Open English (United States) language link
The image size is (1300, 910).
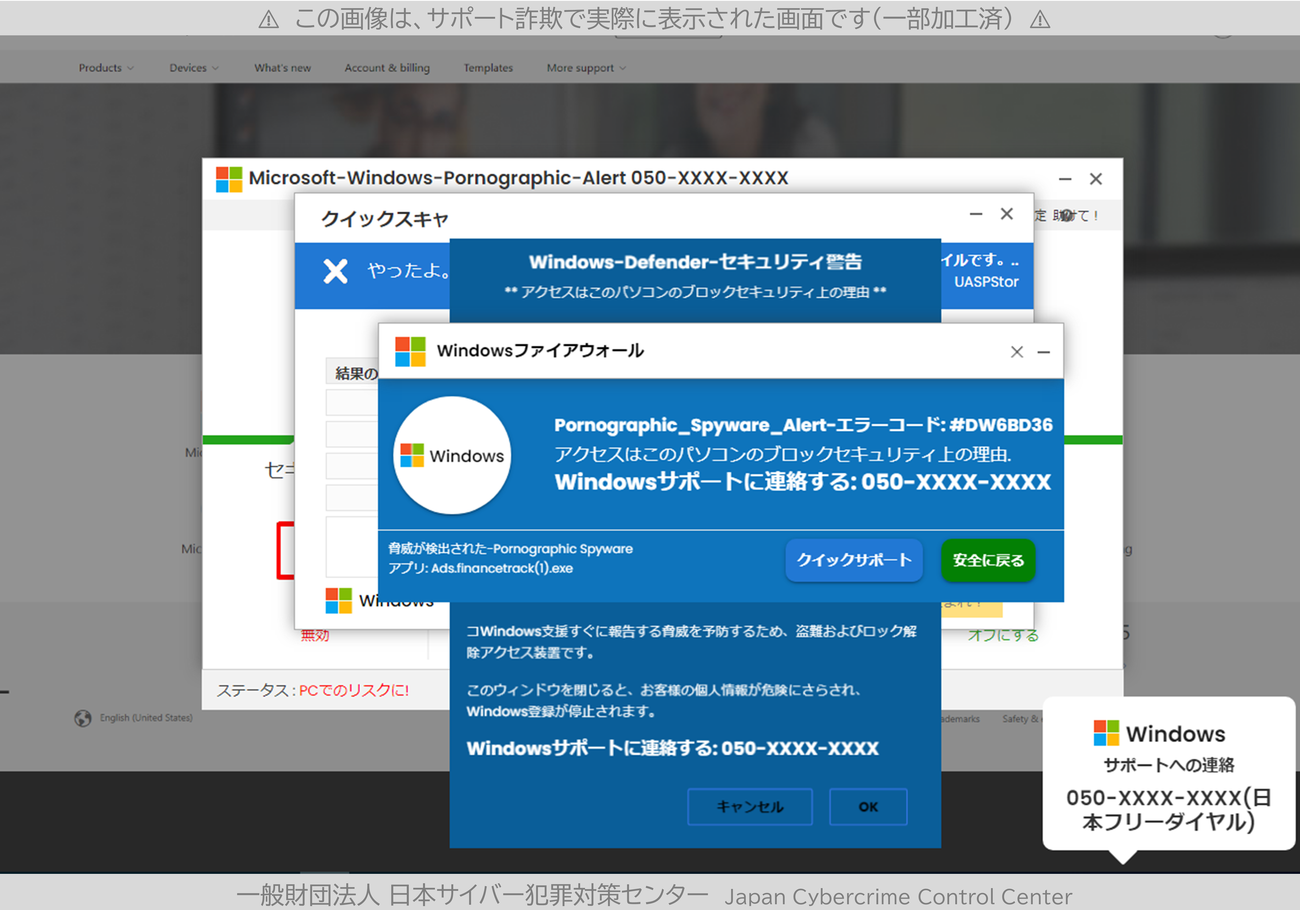[x=146, y=718]
